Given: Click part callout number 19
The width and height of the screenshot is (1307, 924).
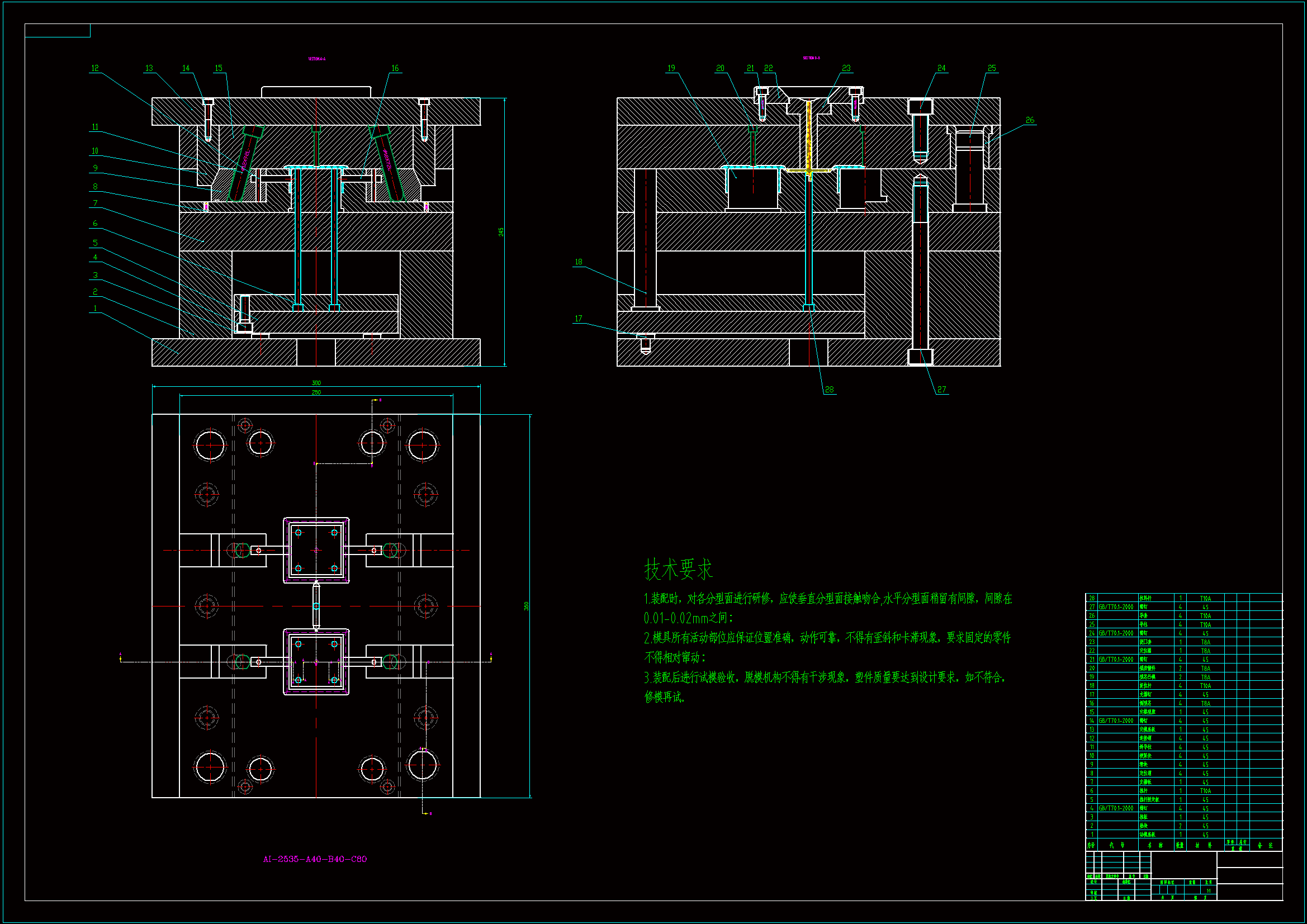Looking at the screenshot, I should pos(671,68).
